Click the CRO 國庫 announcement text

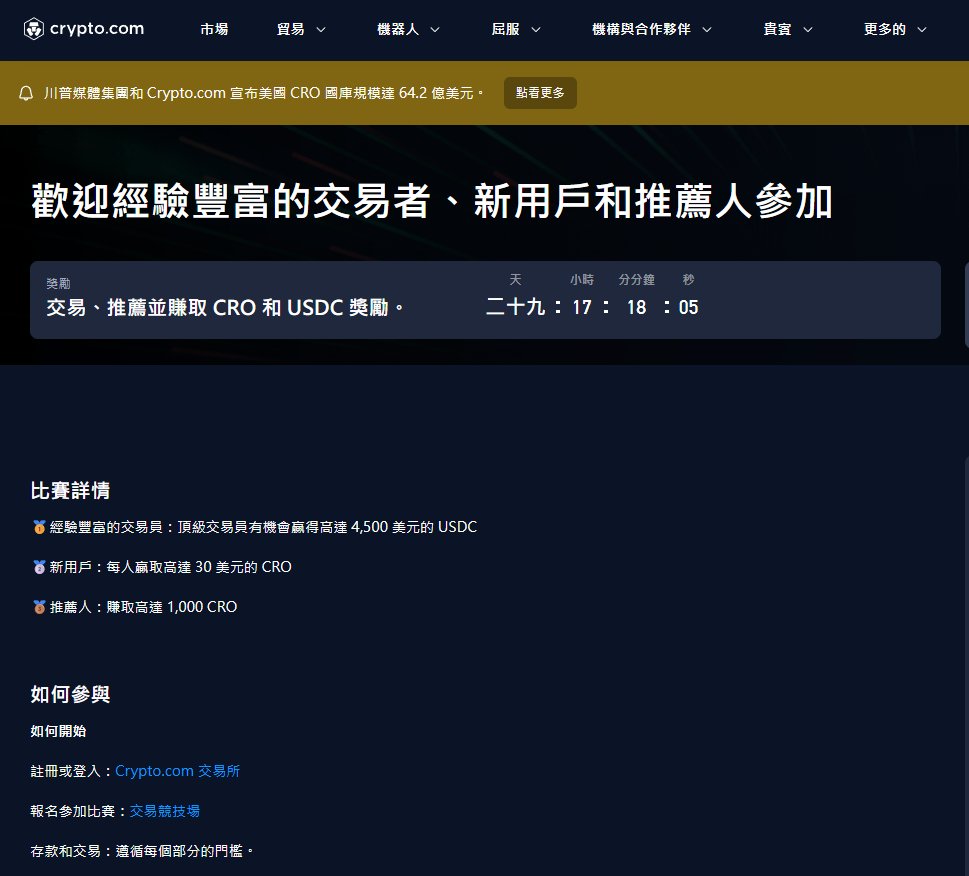[x=263, y=92]
